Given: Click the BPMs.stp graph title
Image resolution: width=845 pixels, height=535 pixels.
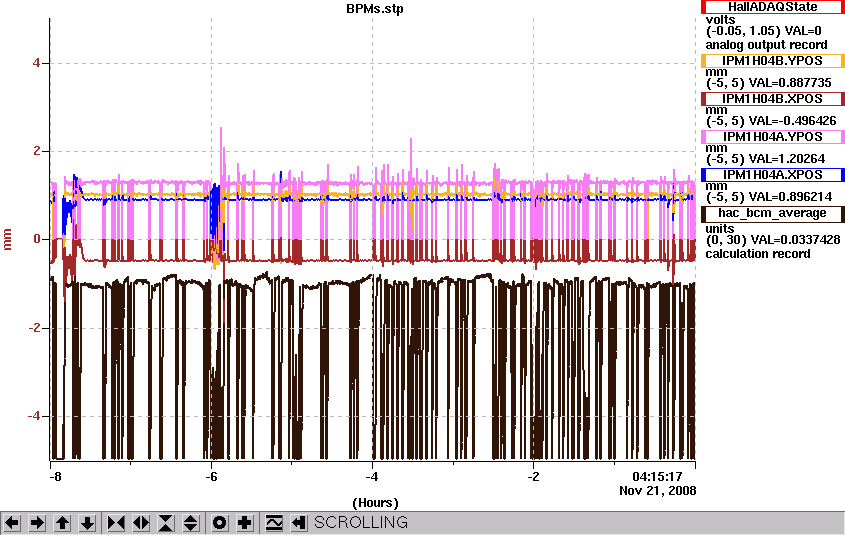Looking at the screenshot, I should tap(375, 9).
